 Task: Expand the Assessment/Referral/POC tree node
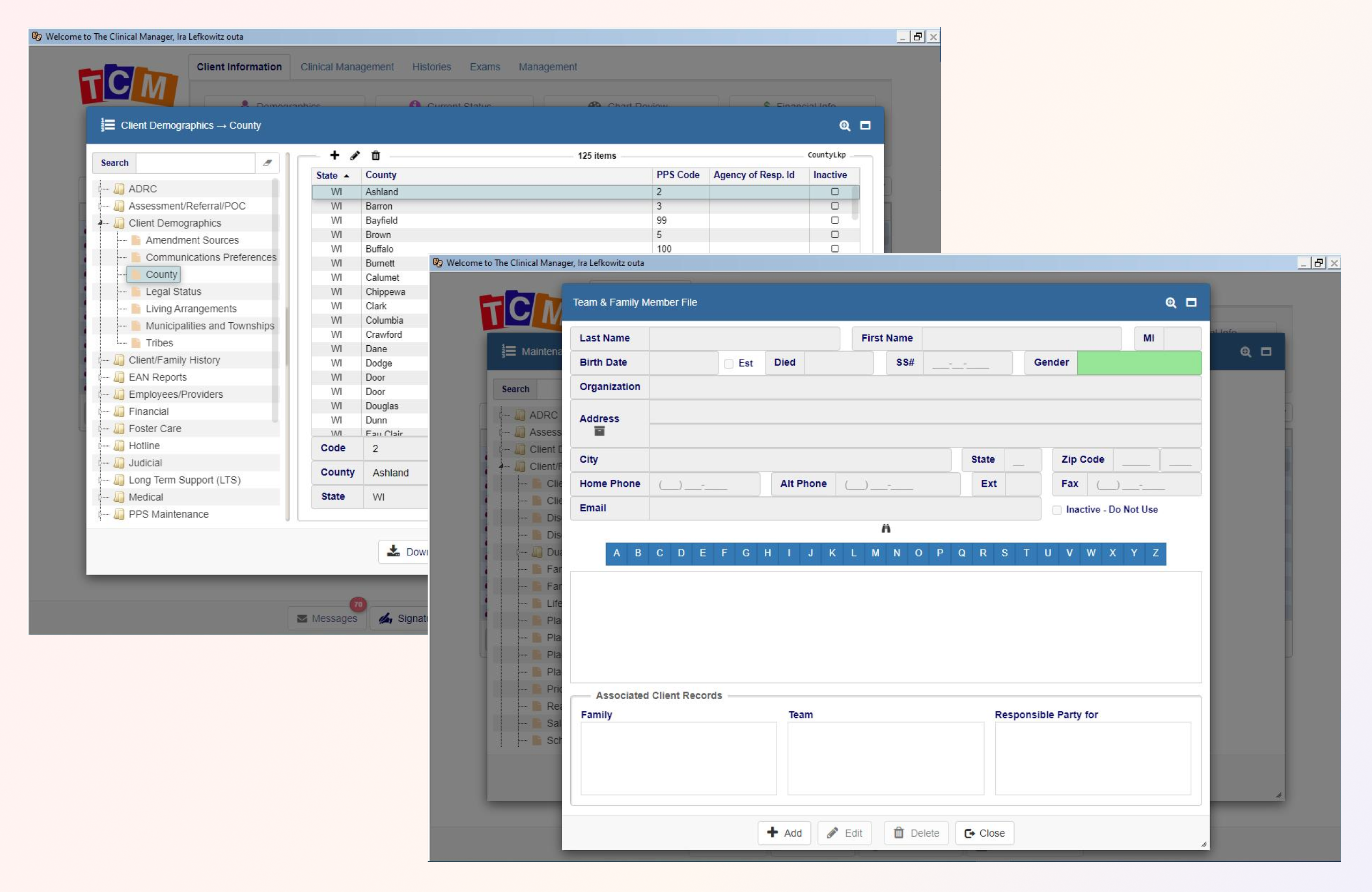pyautogui.click(x=100, y=206)
